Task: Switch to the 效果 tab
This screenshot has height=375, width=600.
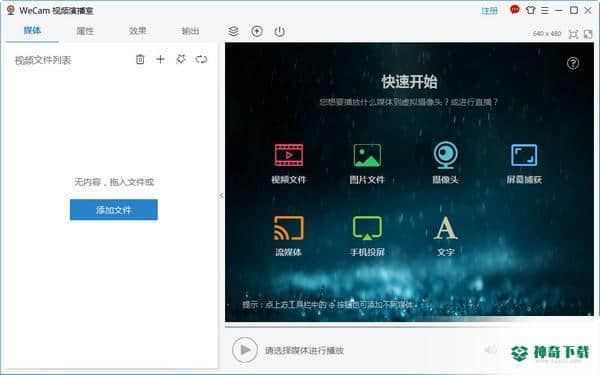Action: [x=137, y=31]
